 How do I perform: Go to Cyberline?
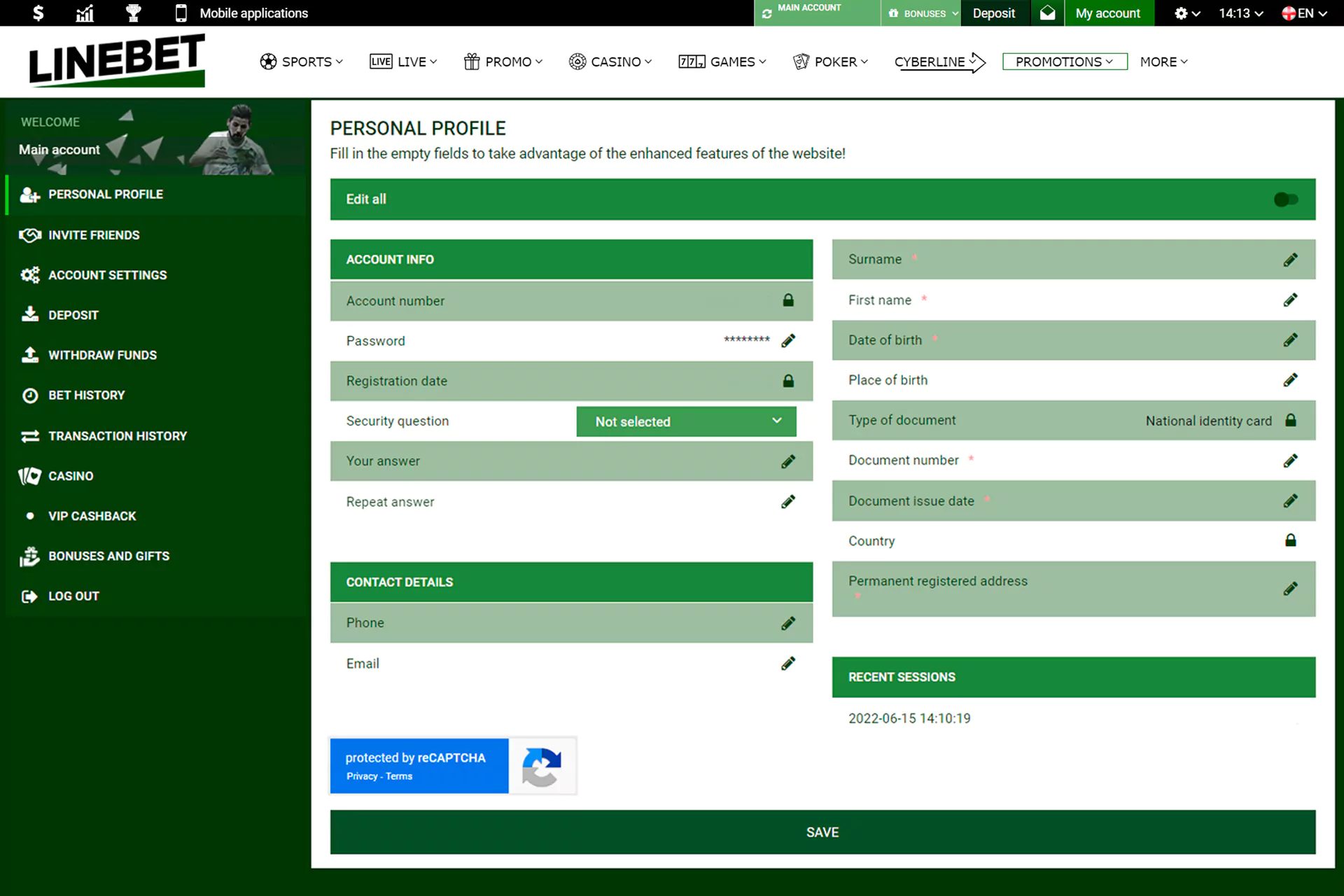click(x=939, y=62)
